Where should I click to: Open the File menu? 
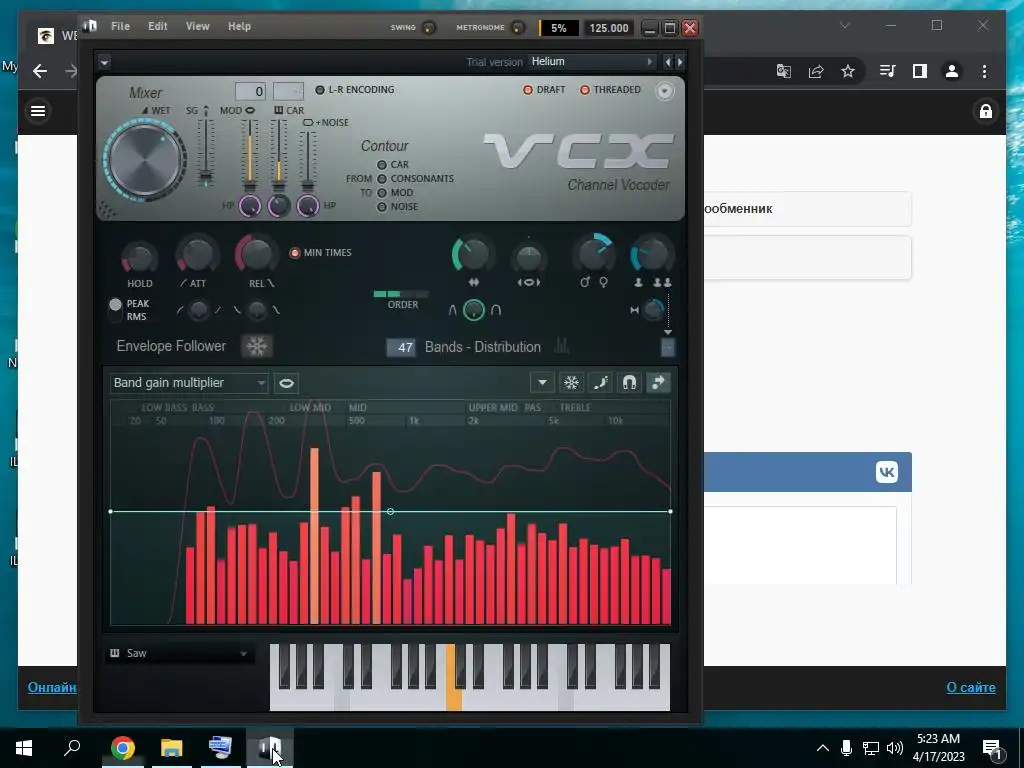(x=120, y=26)
